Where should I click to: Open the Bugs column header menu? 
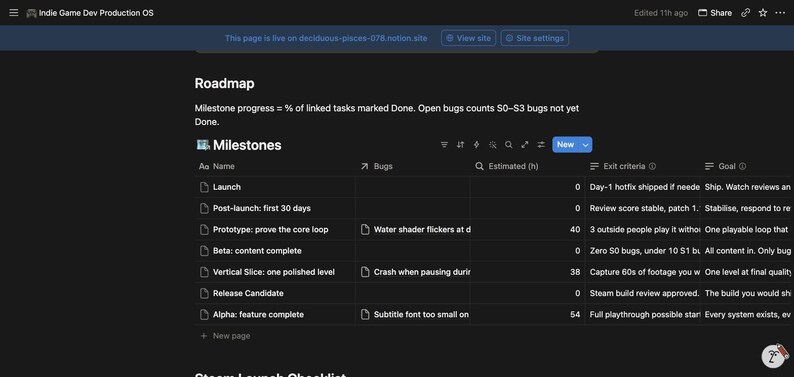[x=413, y=166]
